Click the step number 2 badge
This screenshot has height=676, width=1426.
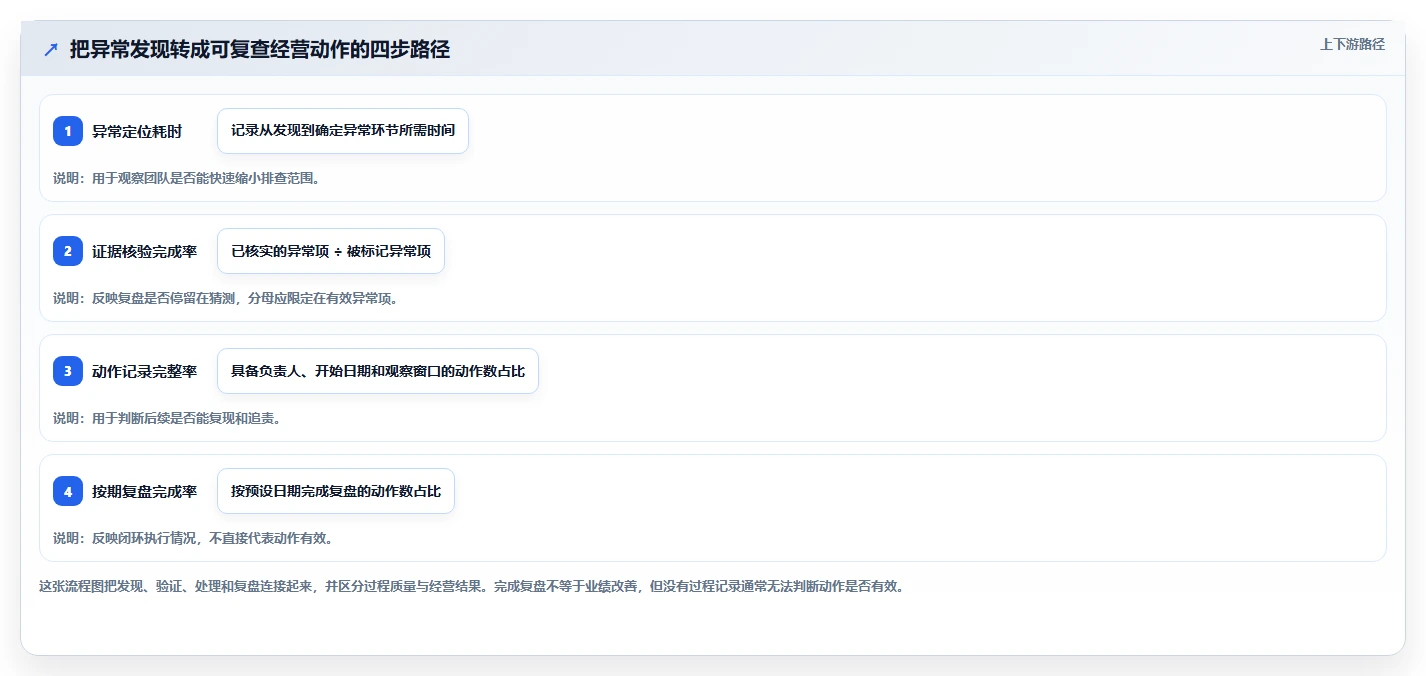click(x=68, y=251)
